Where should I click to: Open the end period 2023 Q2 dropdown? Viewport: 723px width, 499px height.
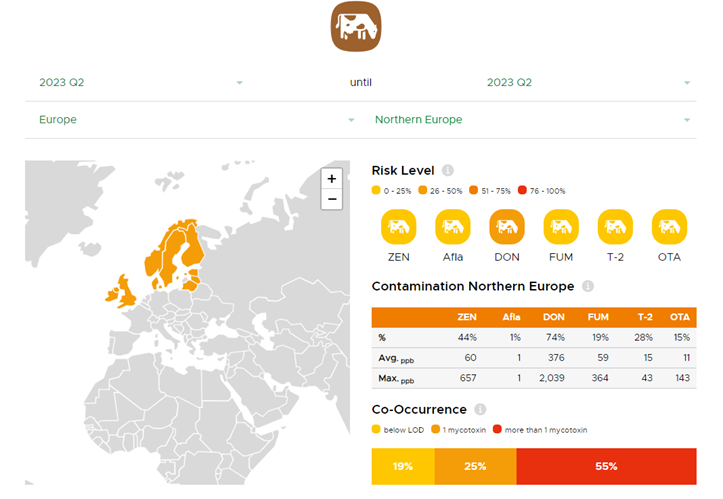point(588,83)
